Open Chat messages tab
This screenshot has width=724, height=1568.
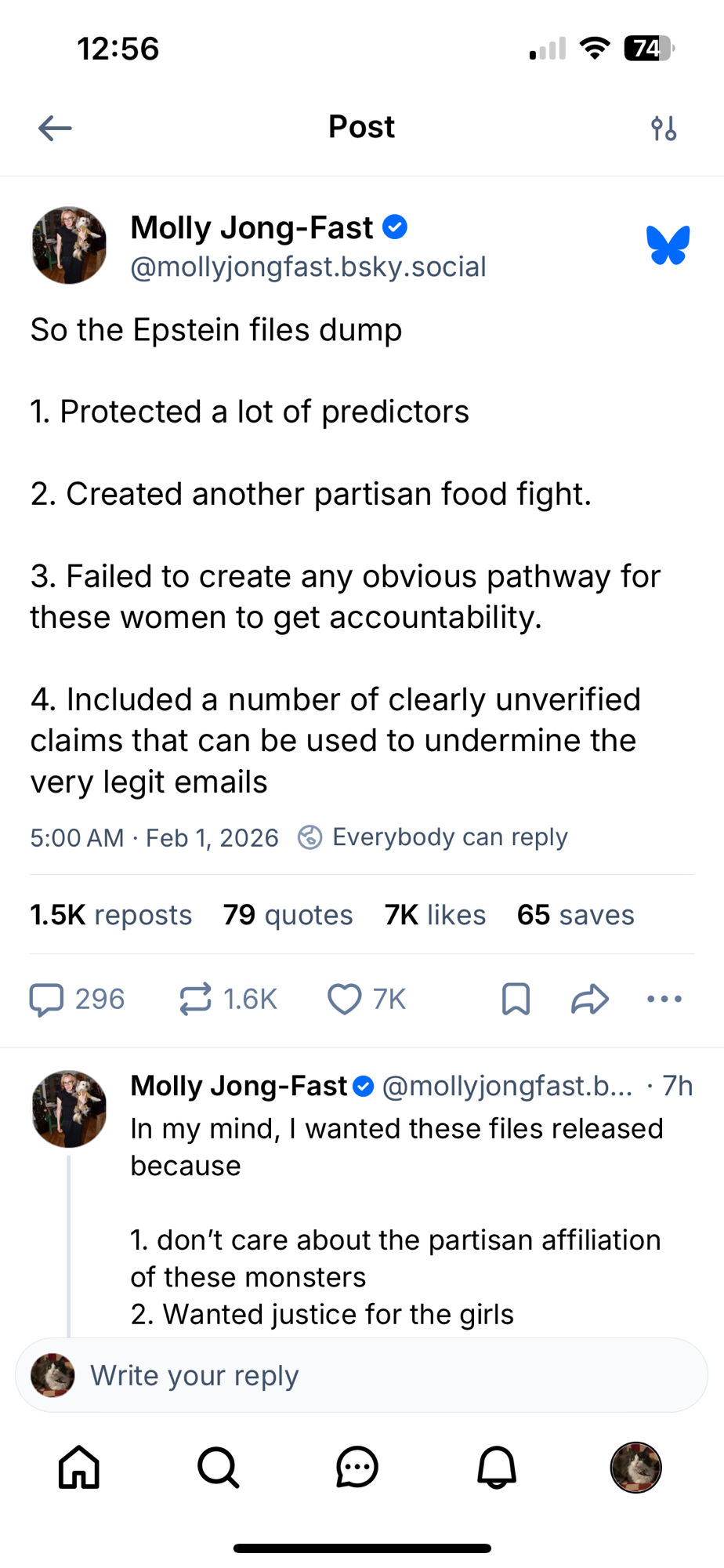click(357, 1467)
